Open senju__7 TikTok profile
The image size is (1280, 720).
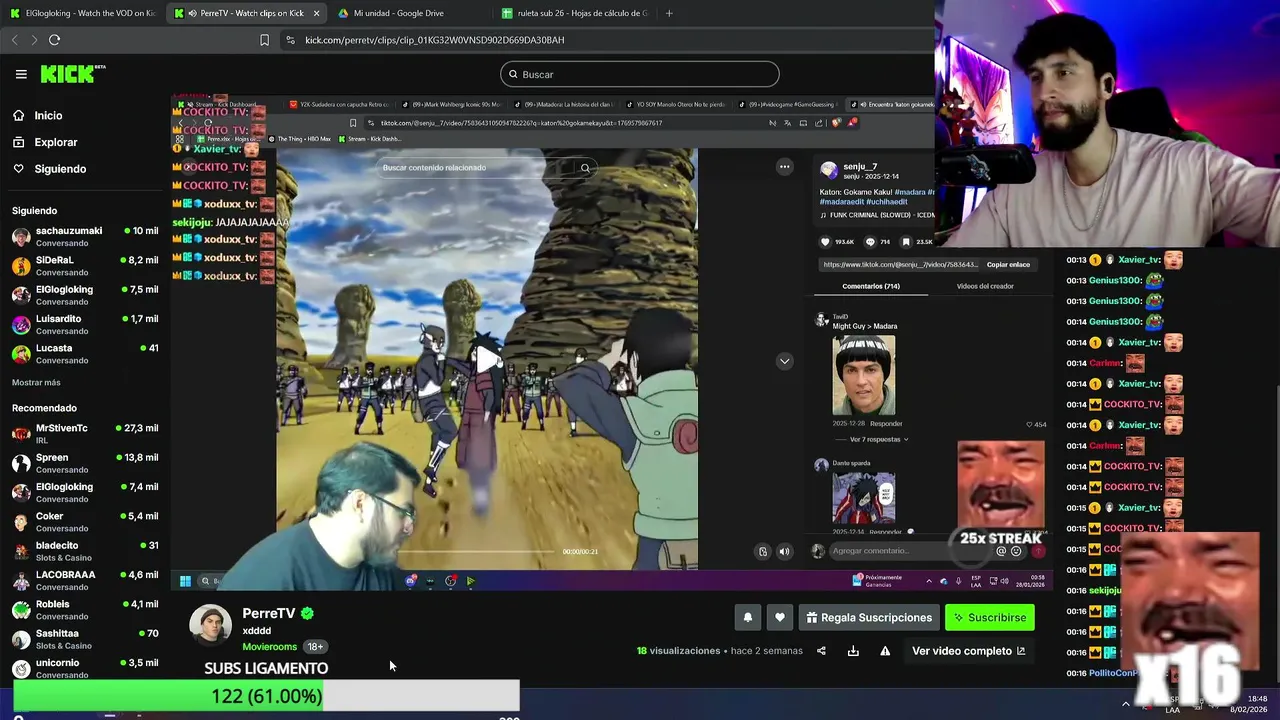[862, 166]
